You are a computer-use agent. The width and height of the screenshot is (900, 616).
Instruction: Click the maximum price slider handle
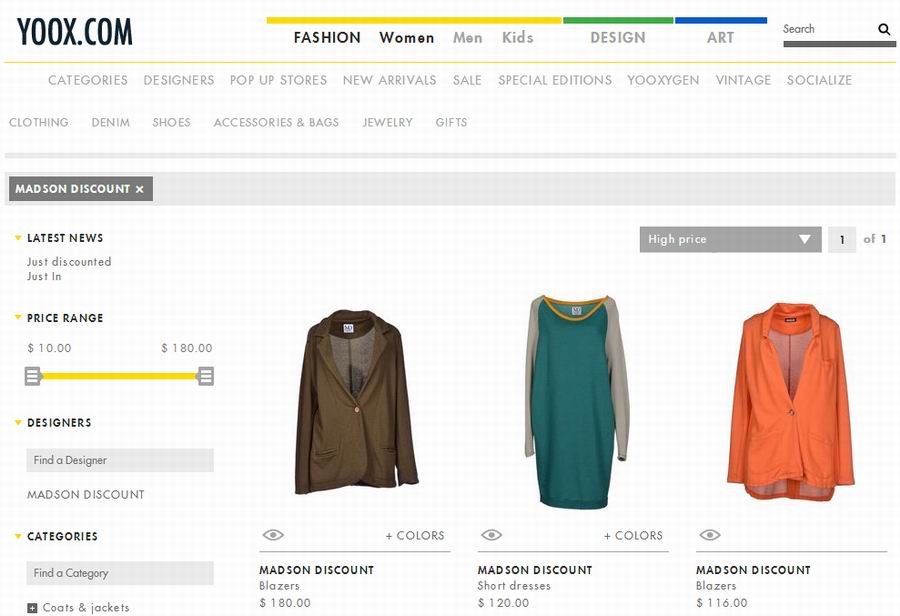[x=205, y=376]
